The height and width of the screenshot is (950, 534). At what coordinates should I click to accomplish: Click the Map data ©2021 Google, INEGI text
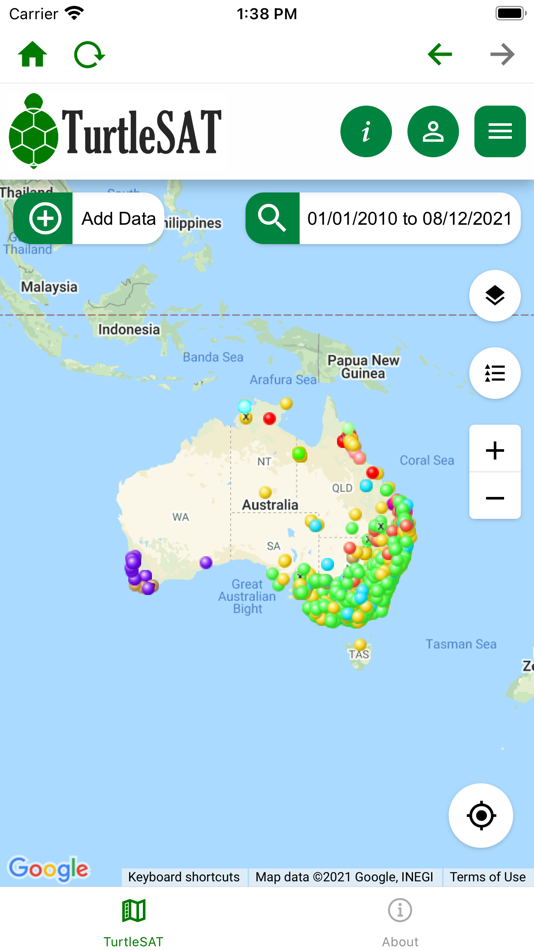point(345,877)
